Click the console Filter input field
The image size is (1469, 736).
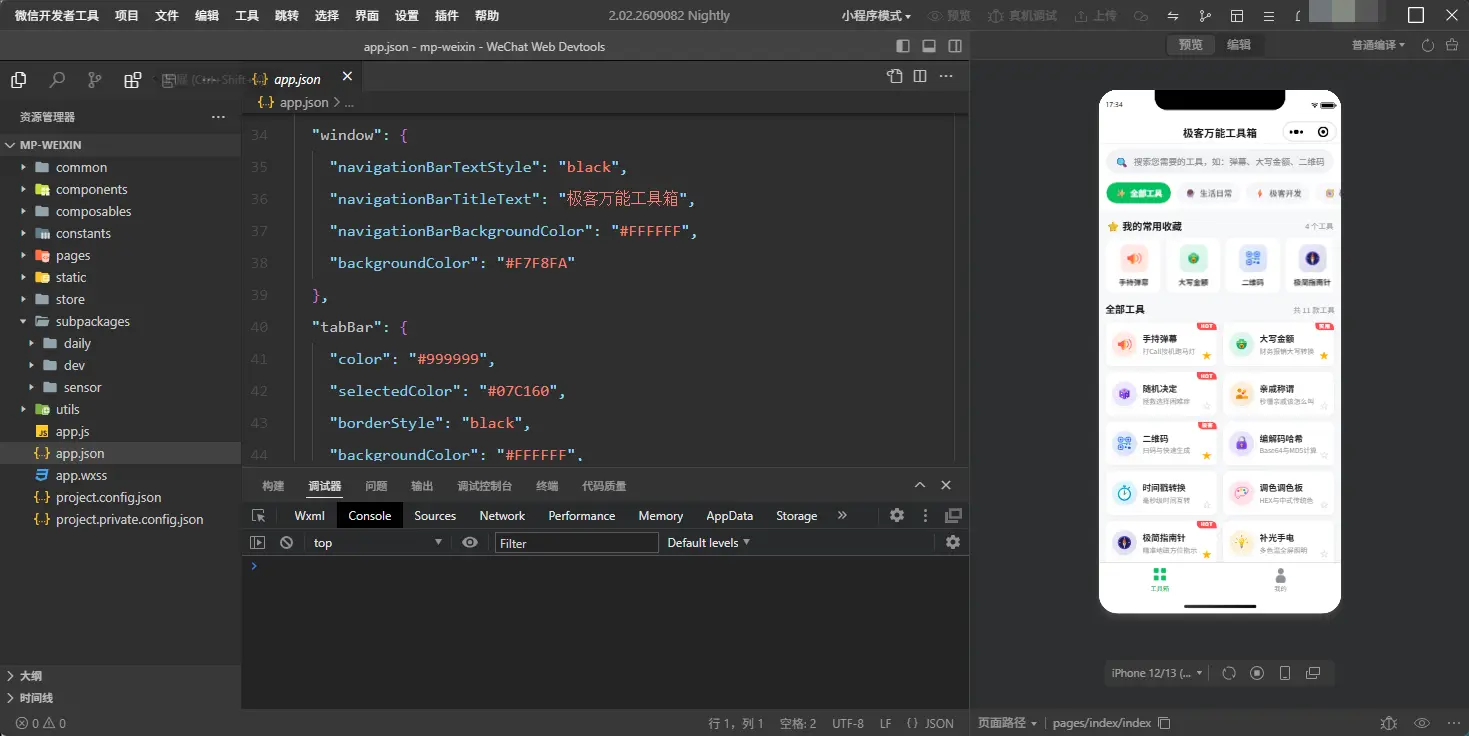pyautogui.click(x=577, y=543)
